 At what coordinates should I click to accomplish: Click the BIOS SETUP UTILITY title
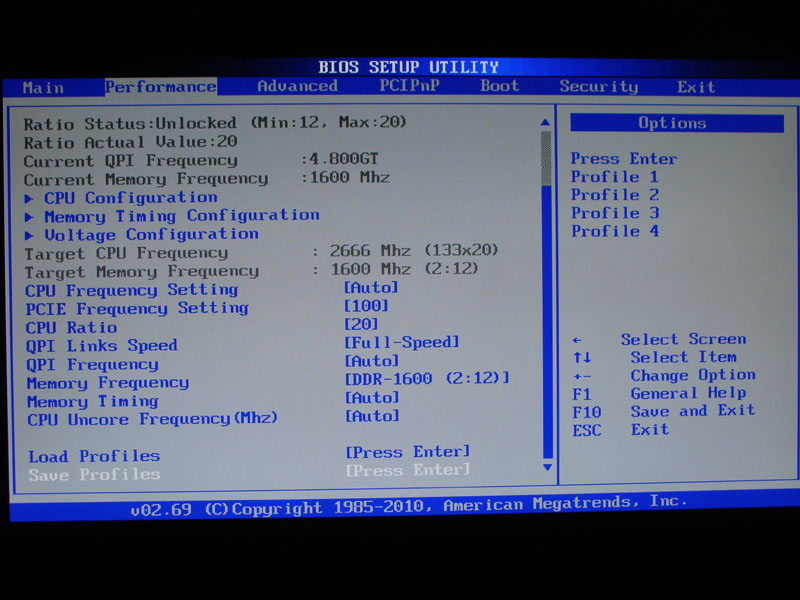point(408,67)
